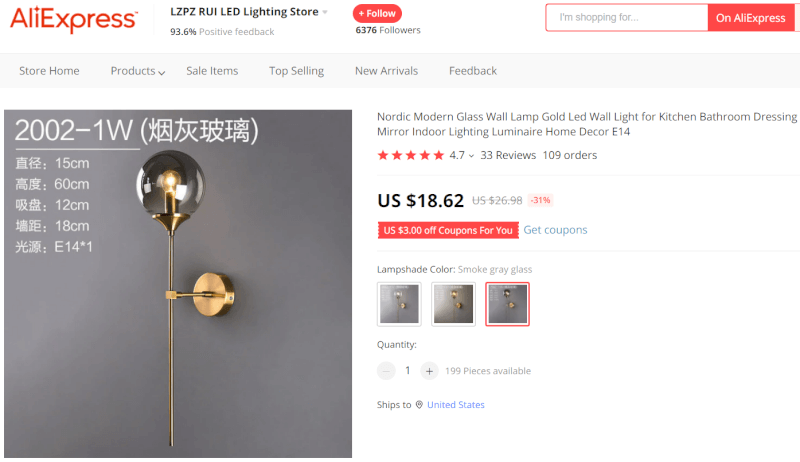Select the second lampshade color thumbnail
800x462 pixels.
pyautogui.click(x=453, y=304)
